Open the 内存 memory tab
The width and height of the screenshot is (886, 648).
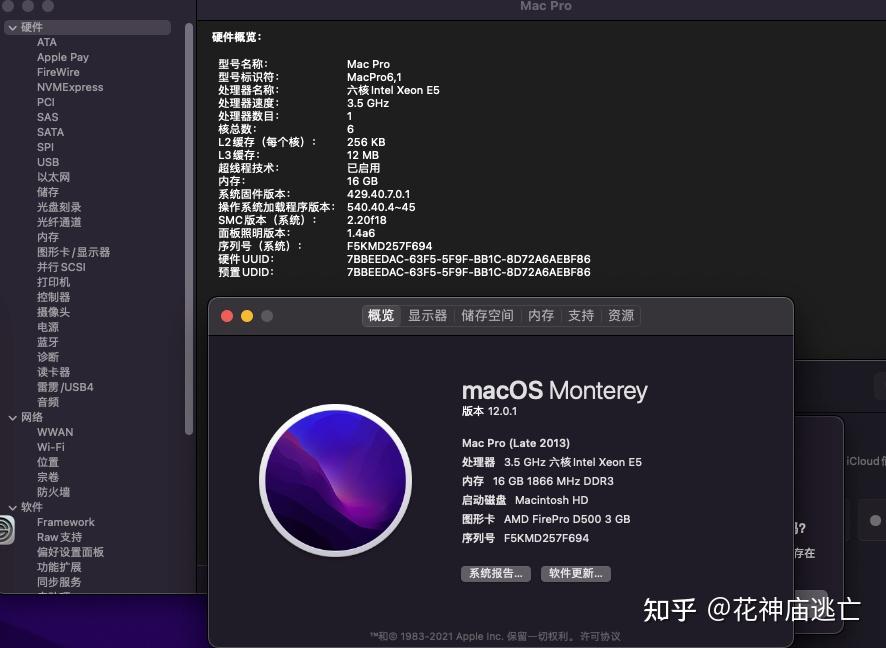click(x=541, y=315)
